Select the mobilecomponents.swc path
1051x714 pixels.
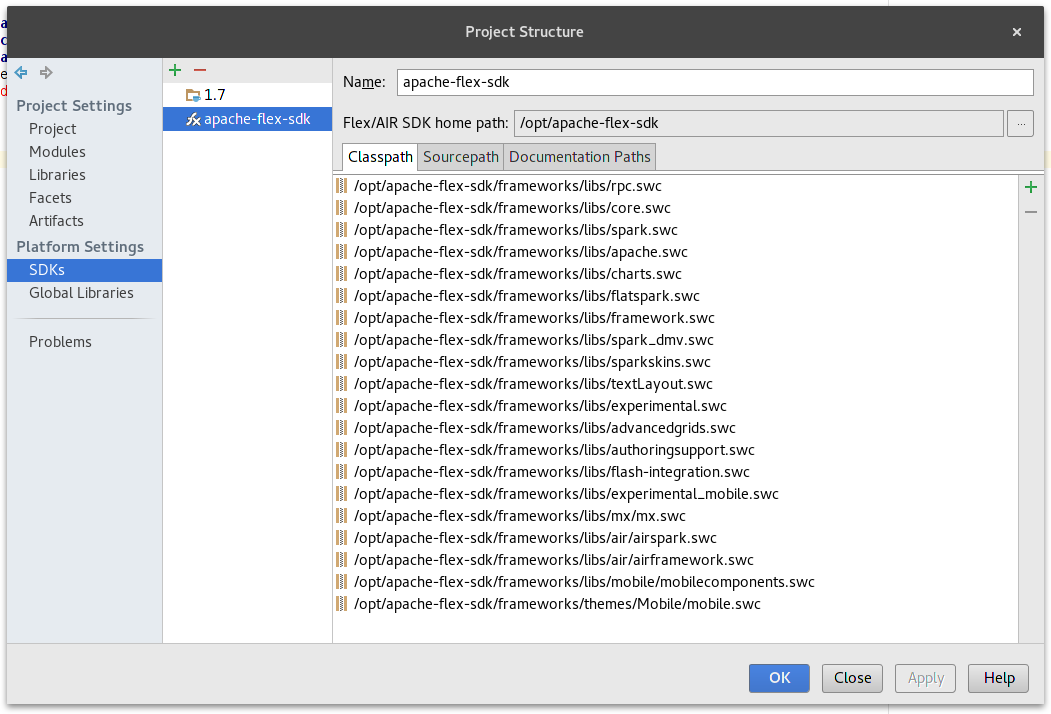pyautogui.click(x=584, y=582)
